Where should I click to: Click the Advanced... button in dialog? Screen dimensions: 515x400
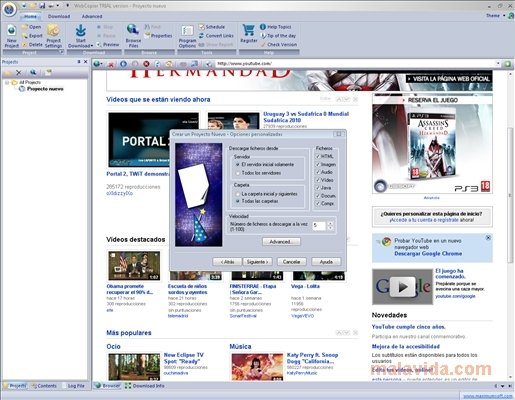click(281, 242)
